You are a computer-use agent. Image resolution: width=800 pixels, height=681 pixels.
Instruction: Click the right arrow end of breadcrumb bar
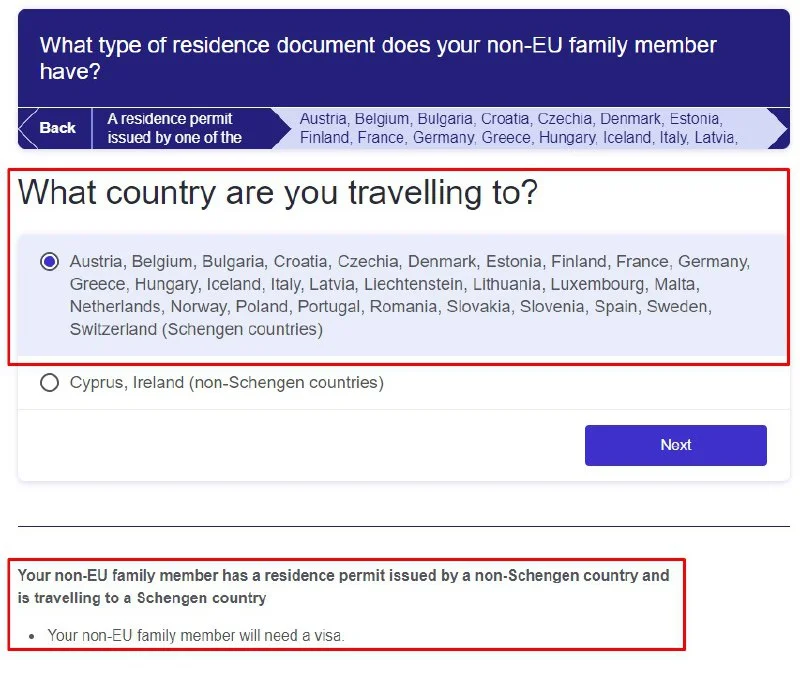click(778, 128)
